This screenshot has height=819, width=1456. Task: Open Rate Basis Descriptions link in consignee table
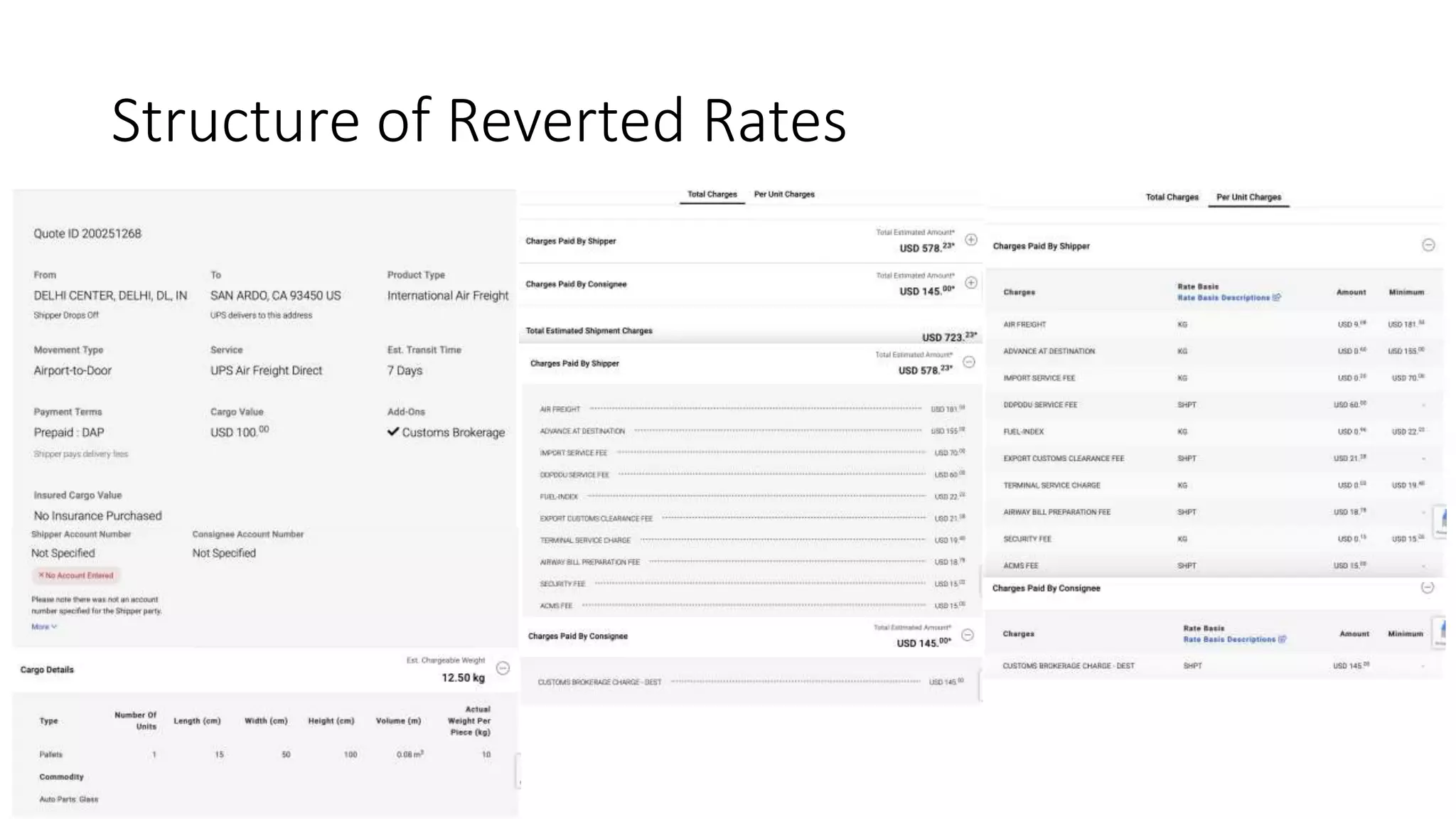click(1228, 640)
